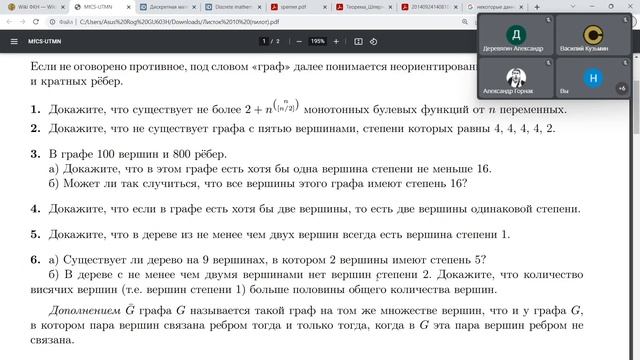Select the Василий Кузьмин participant tile
Screen dimensions: 640x360
coord(593,35)
